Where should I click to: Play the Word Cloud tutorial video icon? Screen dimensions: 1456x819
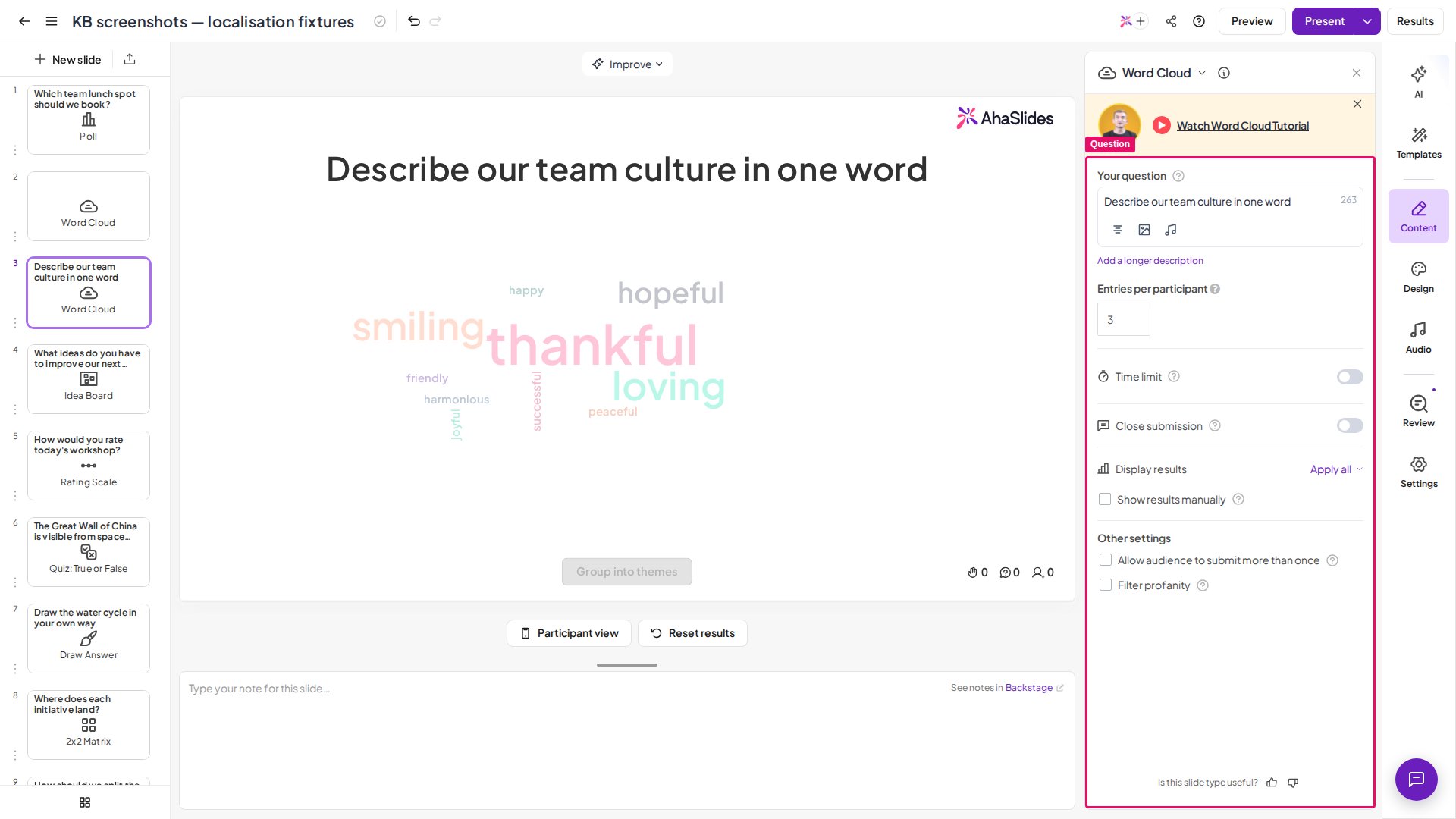pos(1162,126)
